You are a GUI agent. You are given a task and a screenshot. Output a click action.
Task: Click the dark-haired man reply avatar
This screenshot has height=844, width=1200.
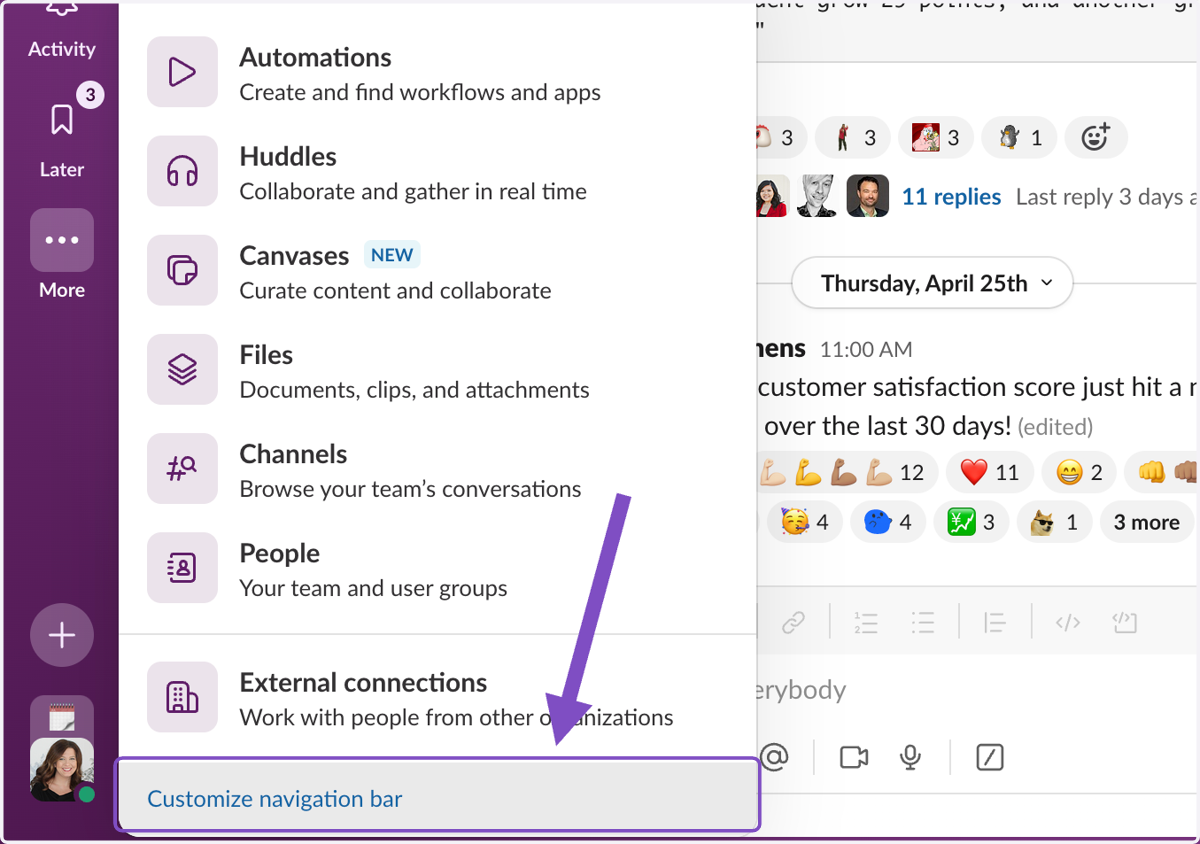pos(867,196)
